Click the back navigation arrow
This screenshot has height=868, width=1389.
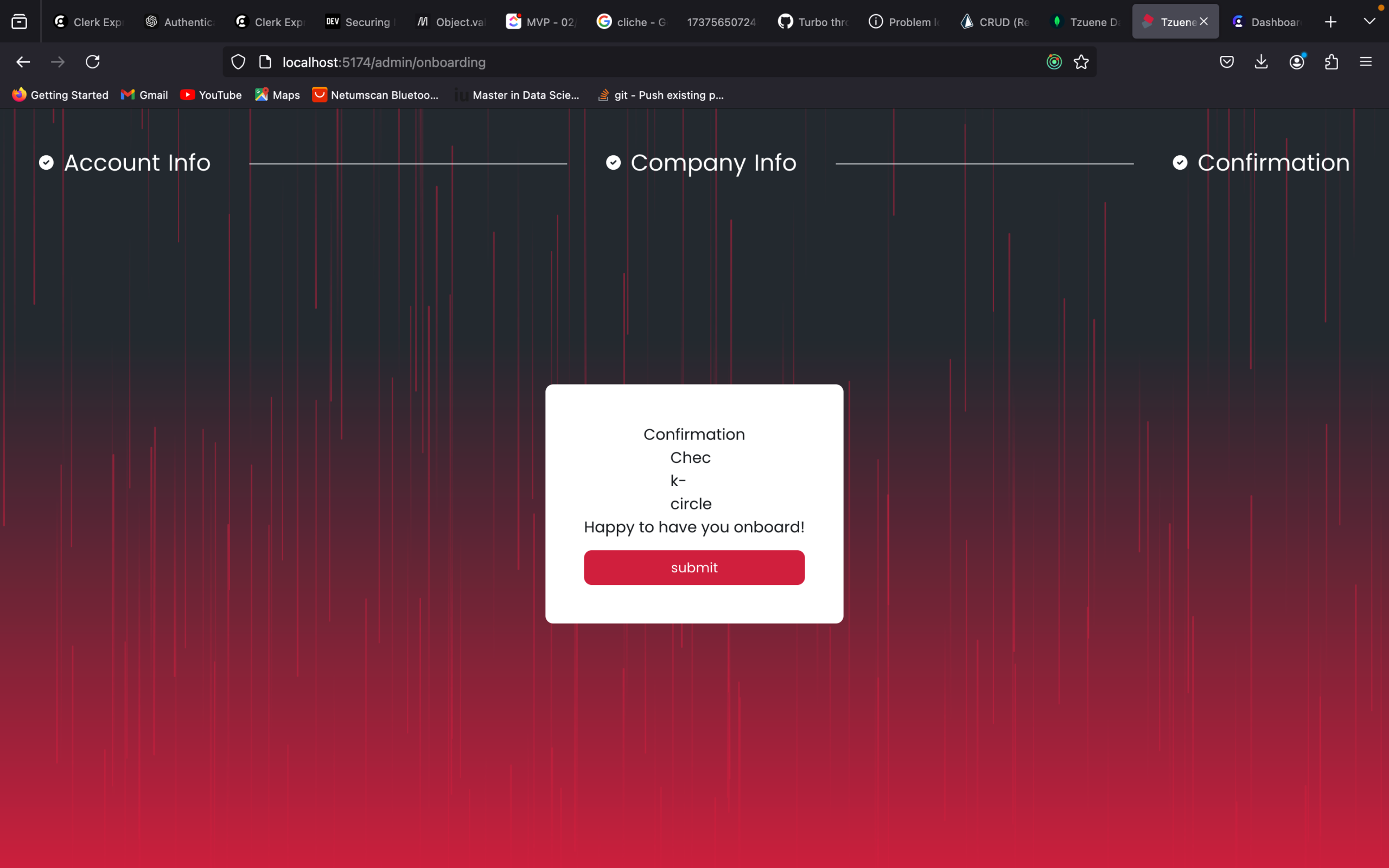point(23,62)
